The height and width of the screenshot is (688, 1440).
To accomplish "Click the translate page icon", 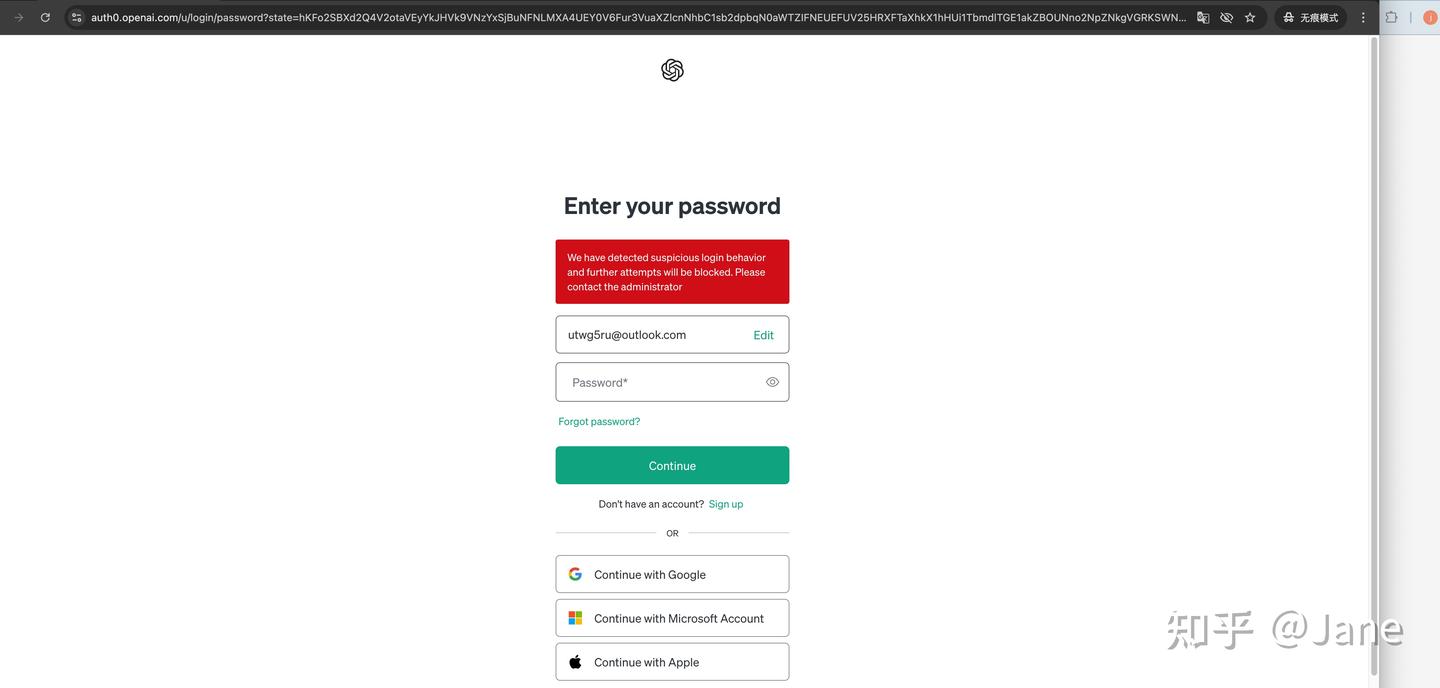I will [x=1203, y=17].
